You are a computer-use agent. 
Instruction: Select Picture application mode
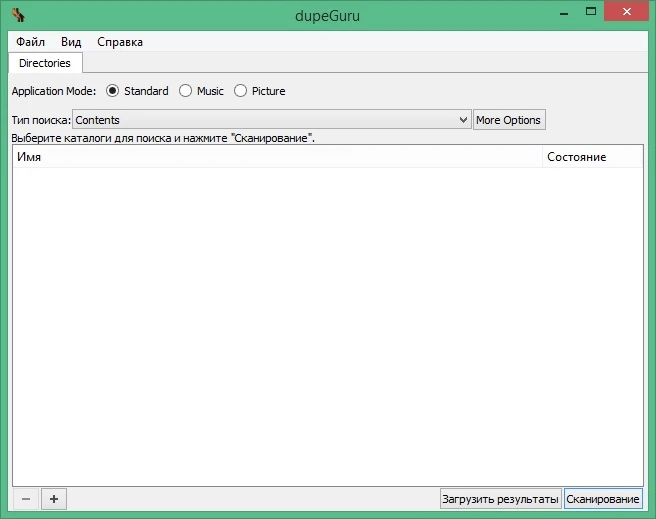(x=260, y=91)
